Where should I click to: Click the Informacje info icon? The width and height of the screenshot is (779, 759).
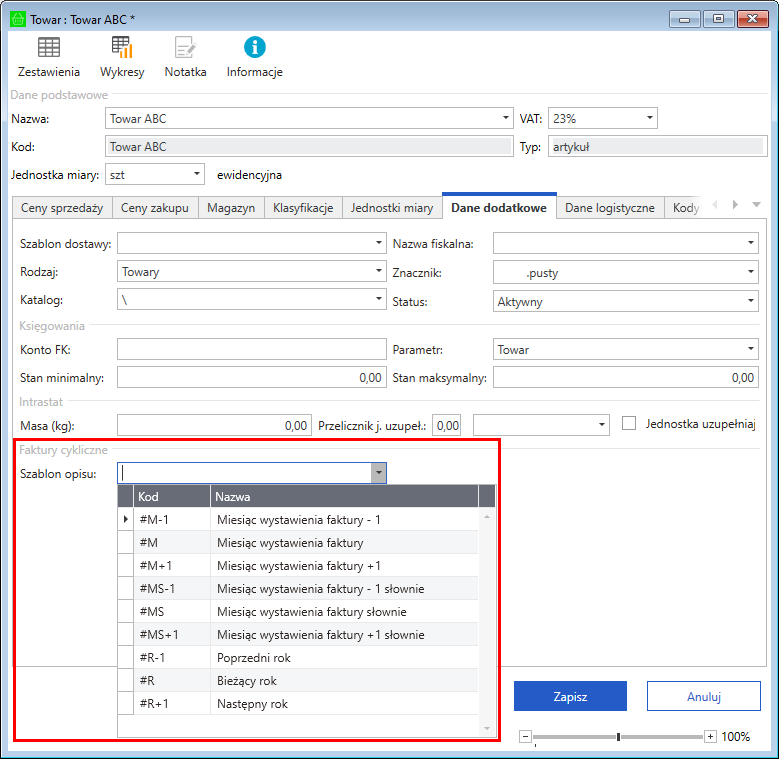point(255,47)
